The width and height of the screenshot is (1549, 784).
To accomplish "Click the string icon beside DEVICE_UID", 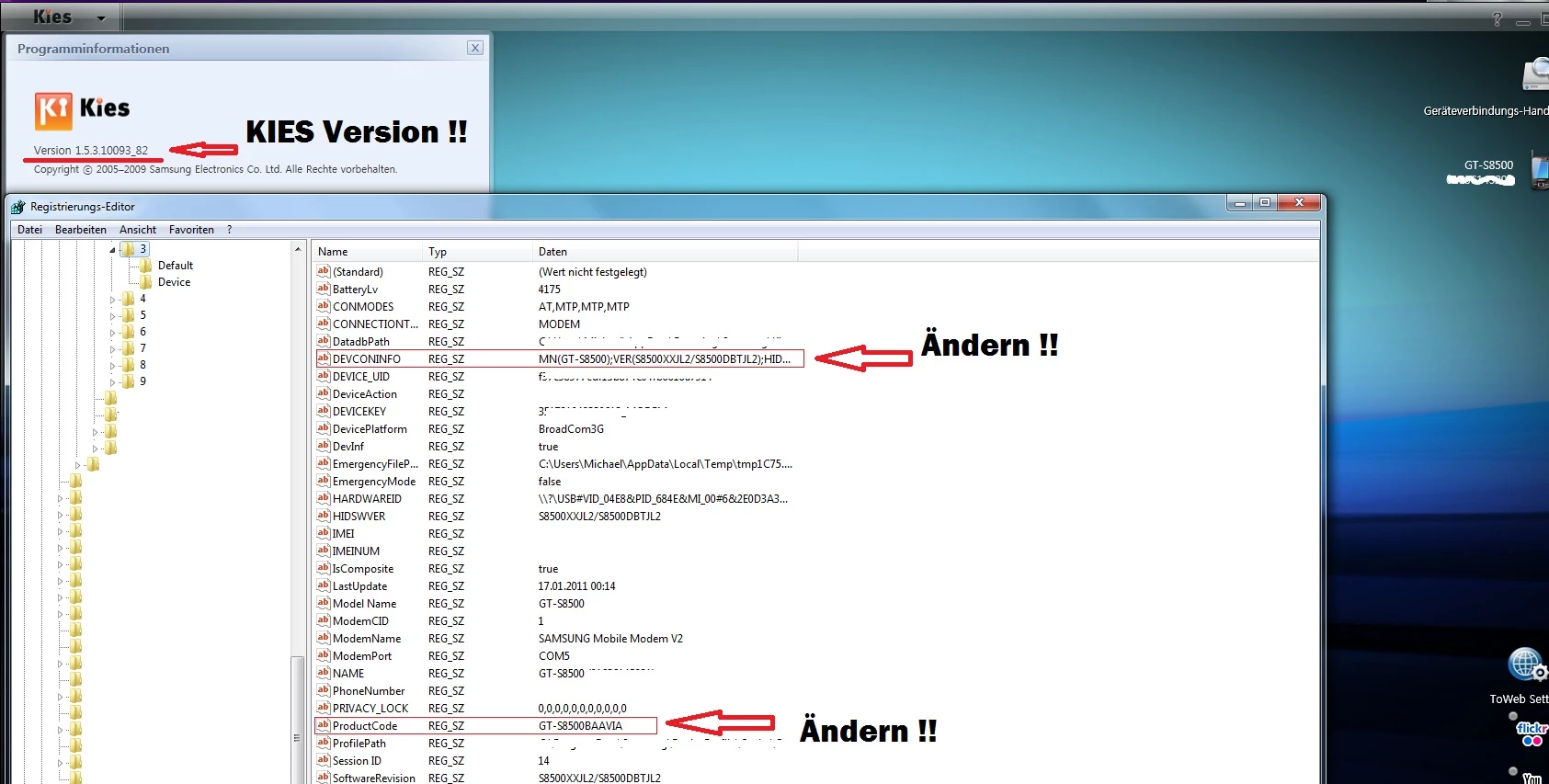I will click(x=324, y=377).
